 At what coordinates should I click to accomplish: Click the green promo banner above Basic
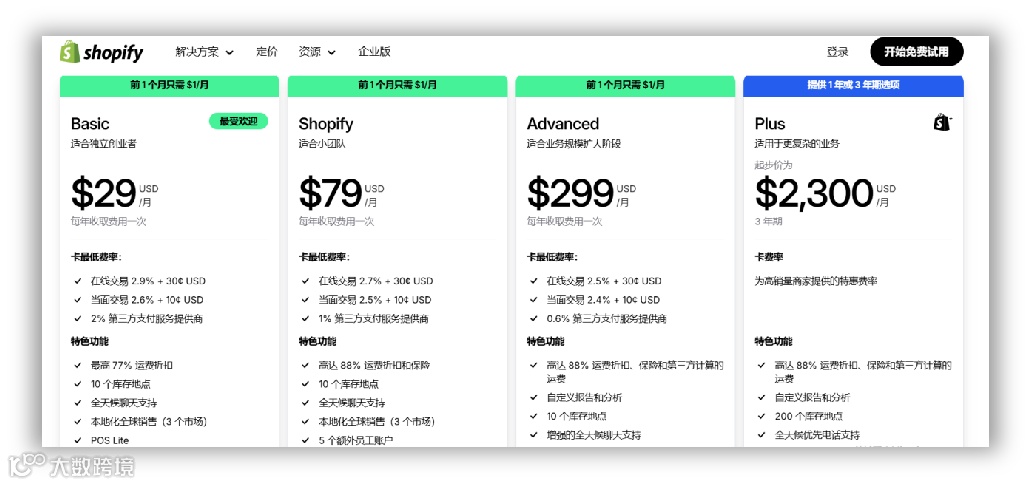[x=170, y=86]
